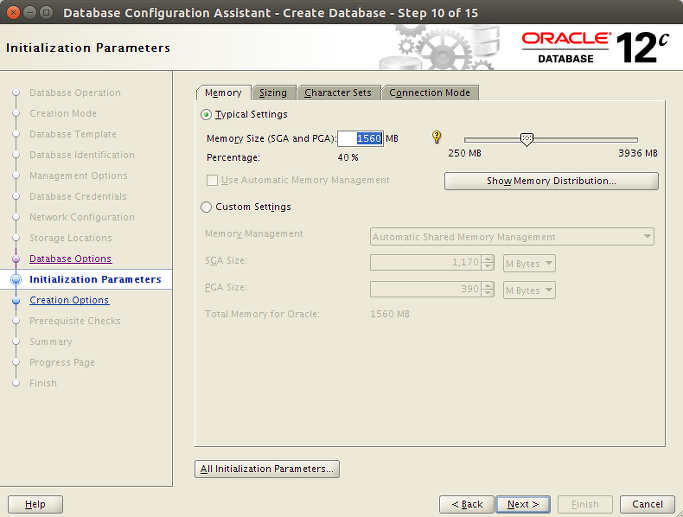
Task: Click the Database Template step
Action: pos(73,134)
